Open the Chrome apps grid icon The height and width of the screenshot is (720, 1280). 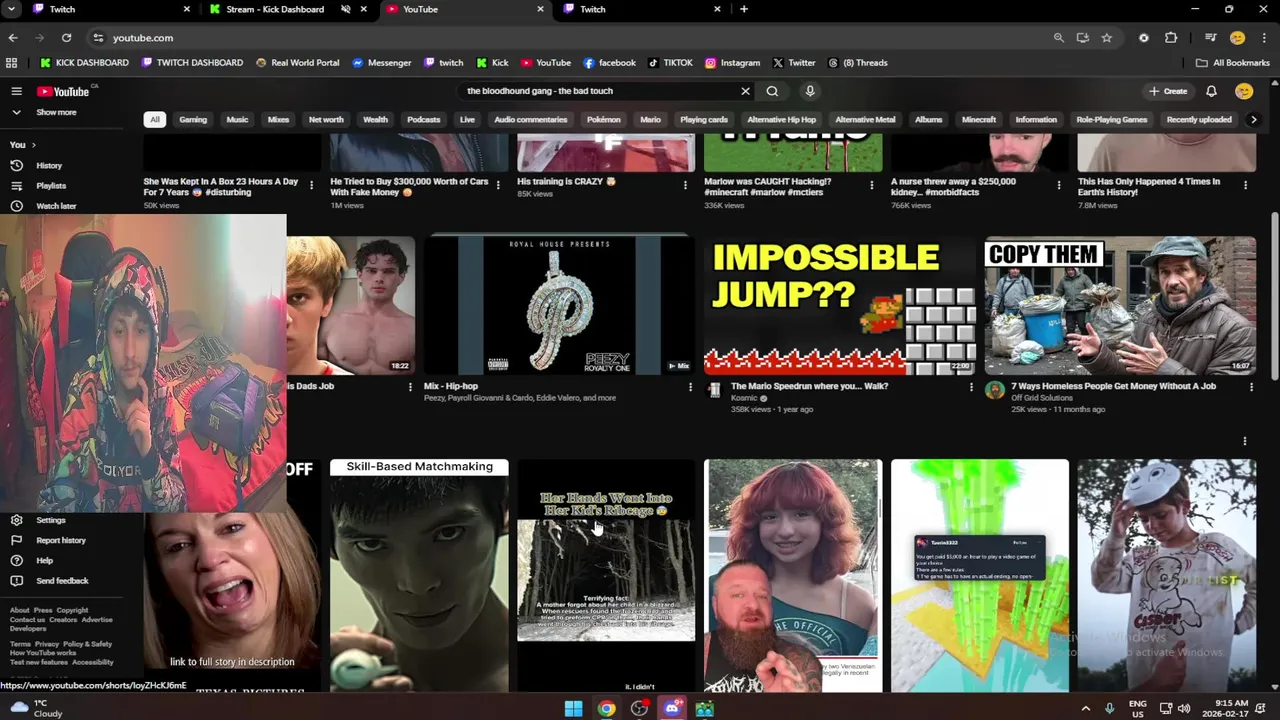[x=11, y=63]
